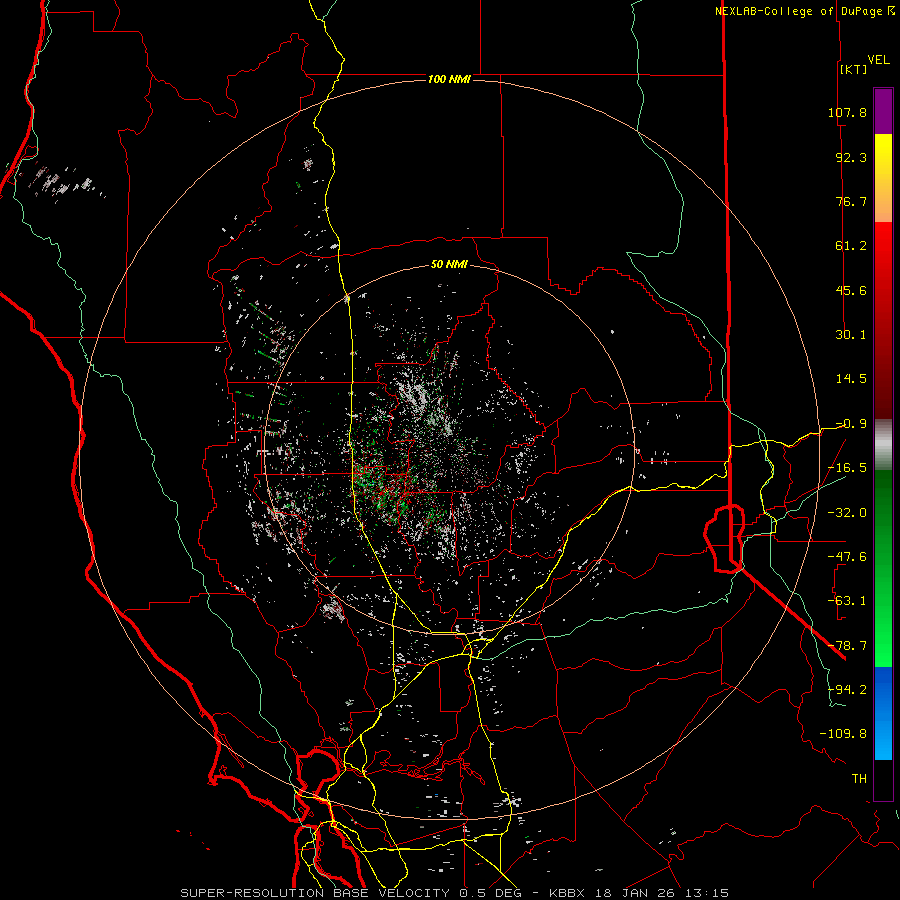Select the -63.1 value on the scale
The width and height of the screenshot is (900, 900).
847,600
